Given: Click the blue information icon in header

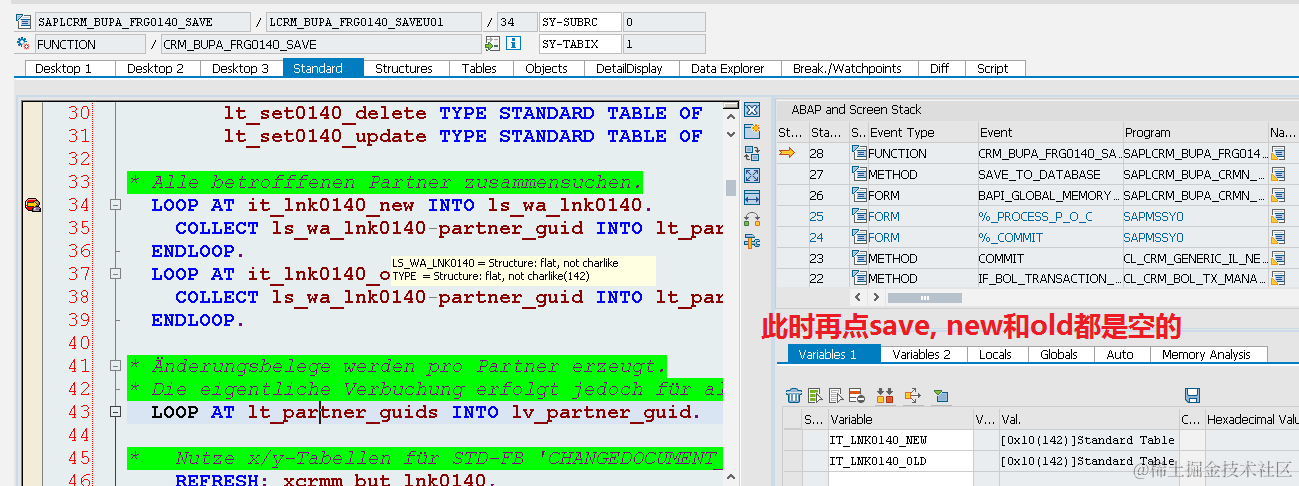Looking at the screenshot, I should pyautogui.click(x=514, y=44).
